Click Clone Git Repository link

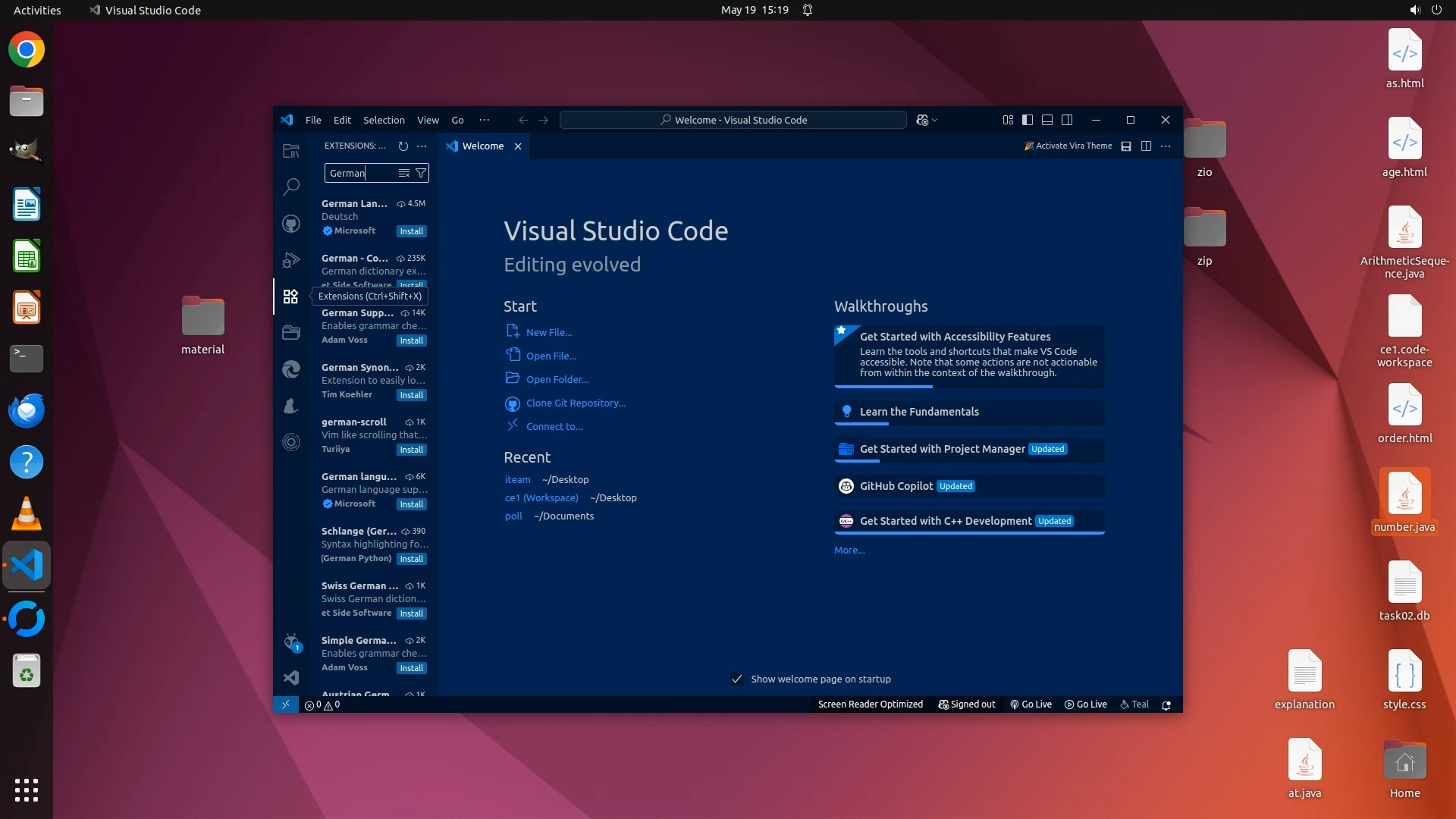pos(576,403)
